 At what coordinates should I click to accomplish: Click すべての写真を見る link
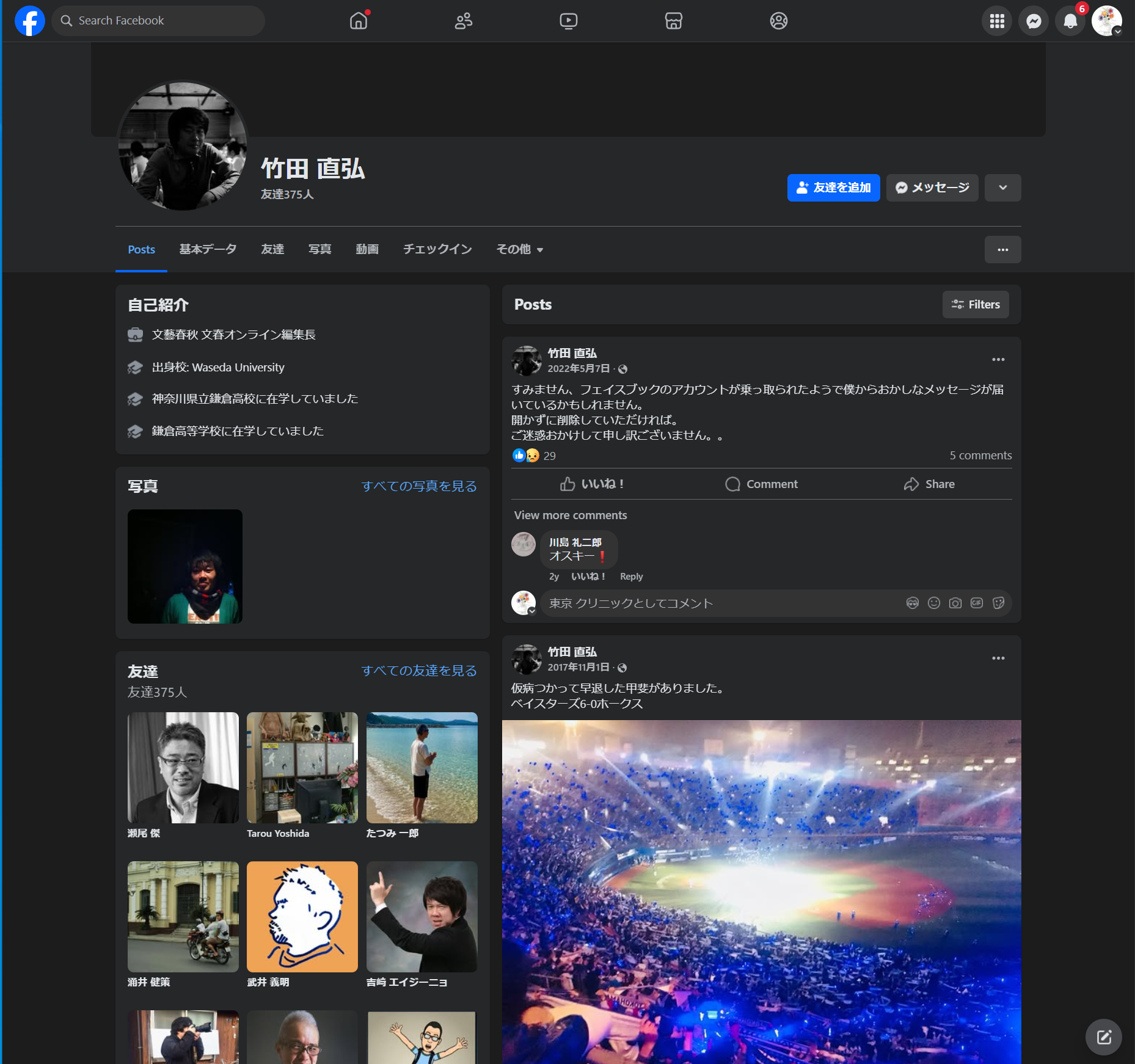418,486
